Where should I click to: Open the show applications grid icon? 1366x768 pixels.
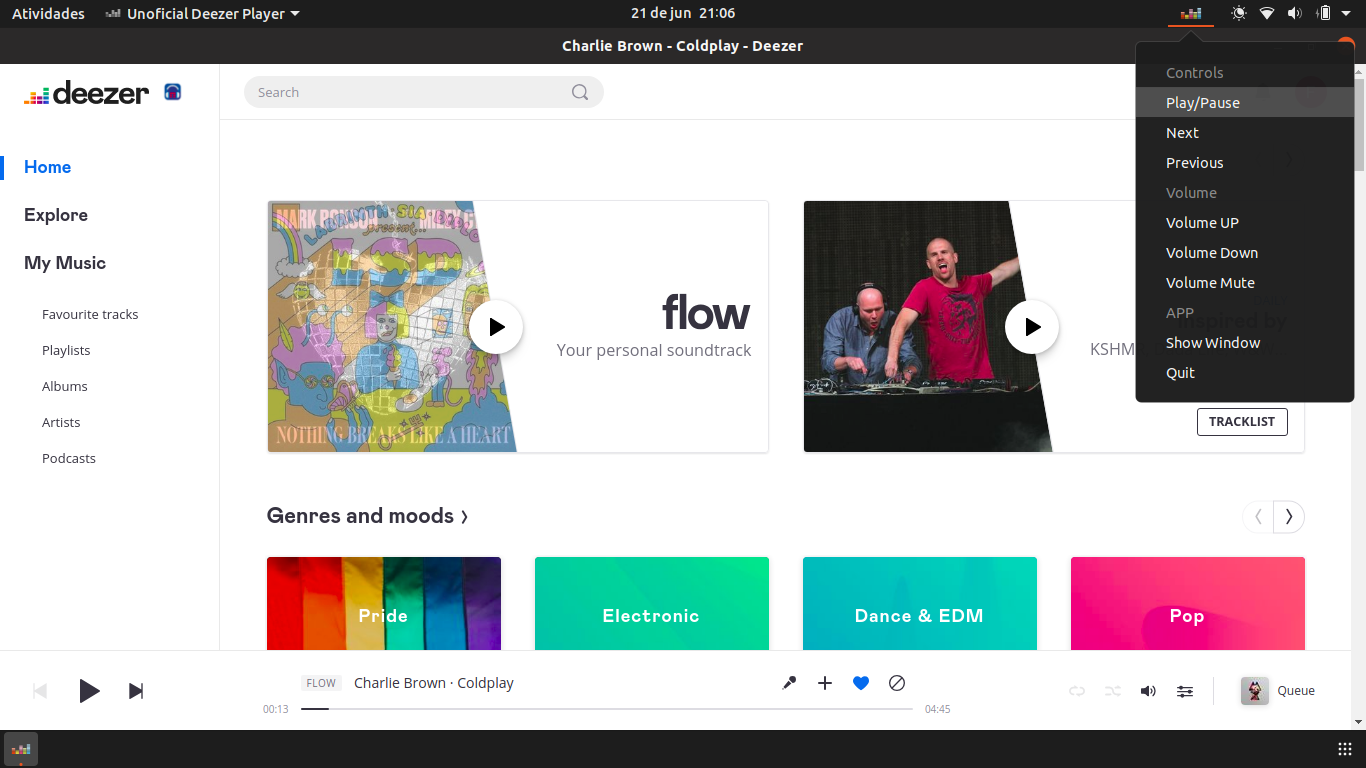coord(1345,749)
